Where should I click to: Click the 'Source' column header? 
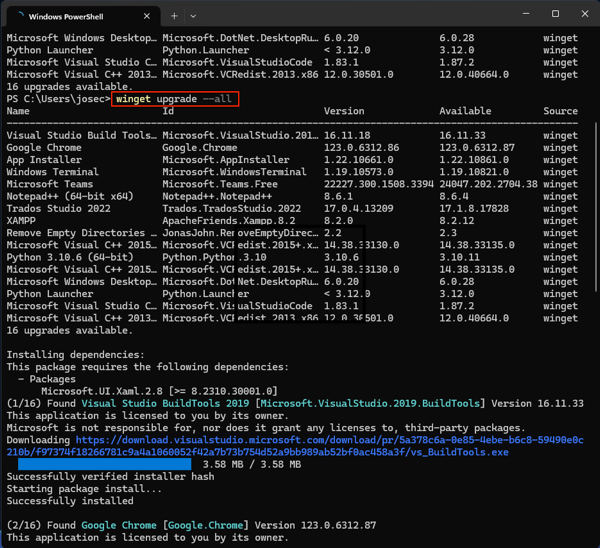coord(561,111)
